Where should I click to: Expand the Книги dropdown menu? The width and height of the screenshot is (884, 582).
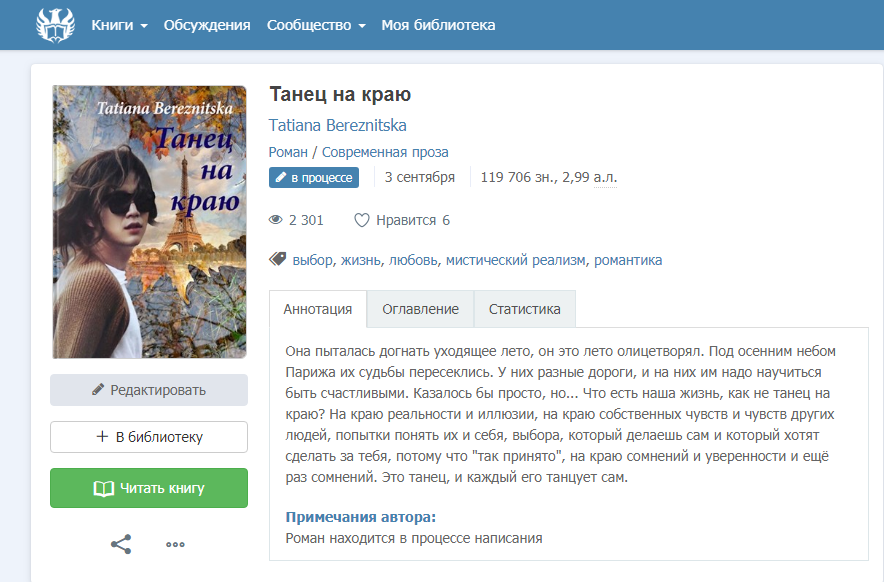pos(120,25)
